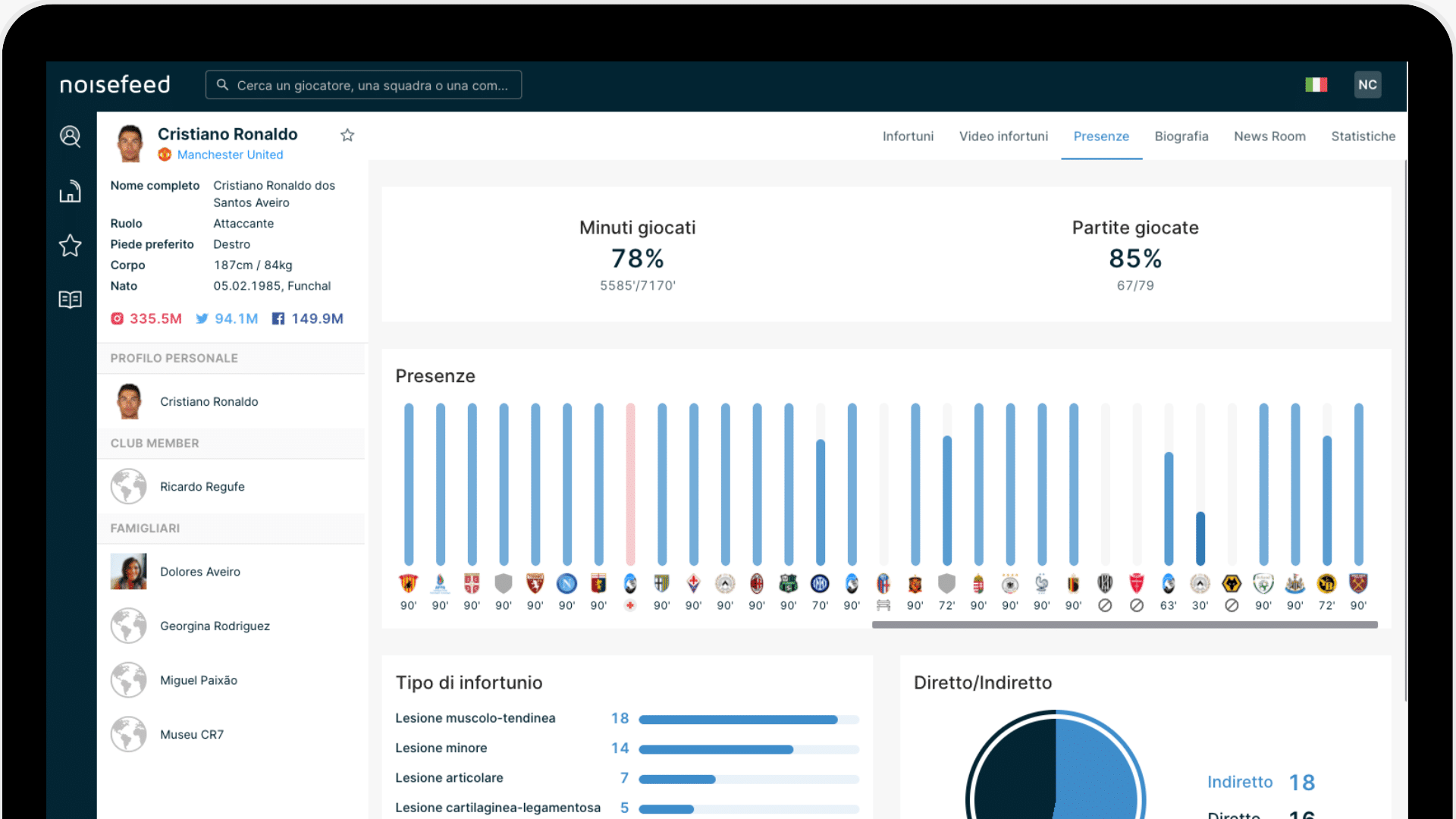Click the chart report sidebar icon

click(x=70, y=191)
